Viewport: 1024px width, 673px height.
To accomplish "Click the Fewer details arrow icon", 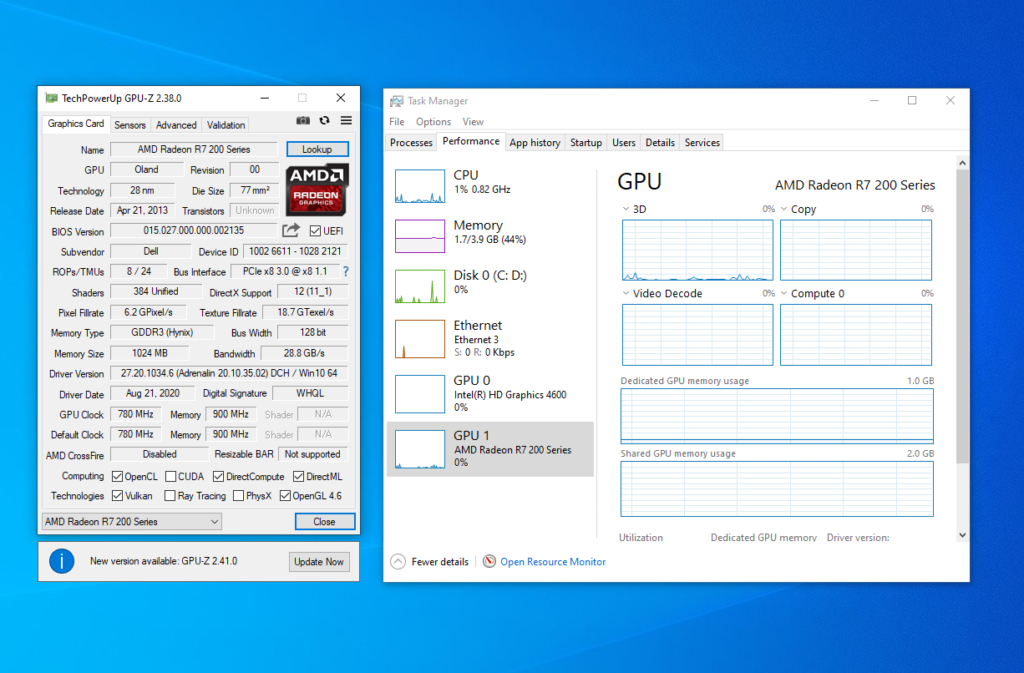I will pos(398,562).
